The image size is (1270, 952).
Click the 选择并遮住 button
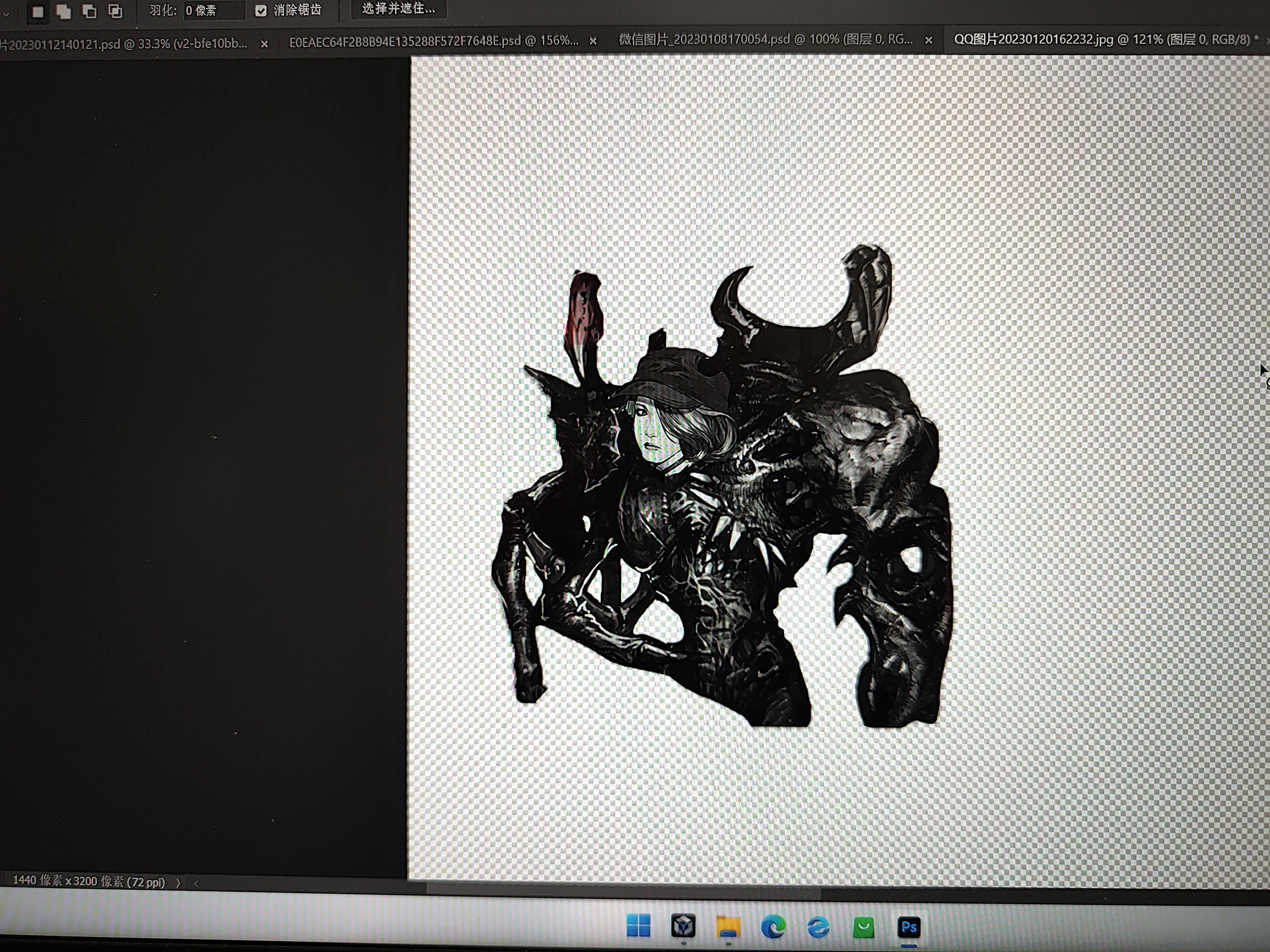[x=398, y=9]
